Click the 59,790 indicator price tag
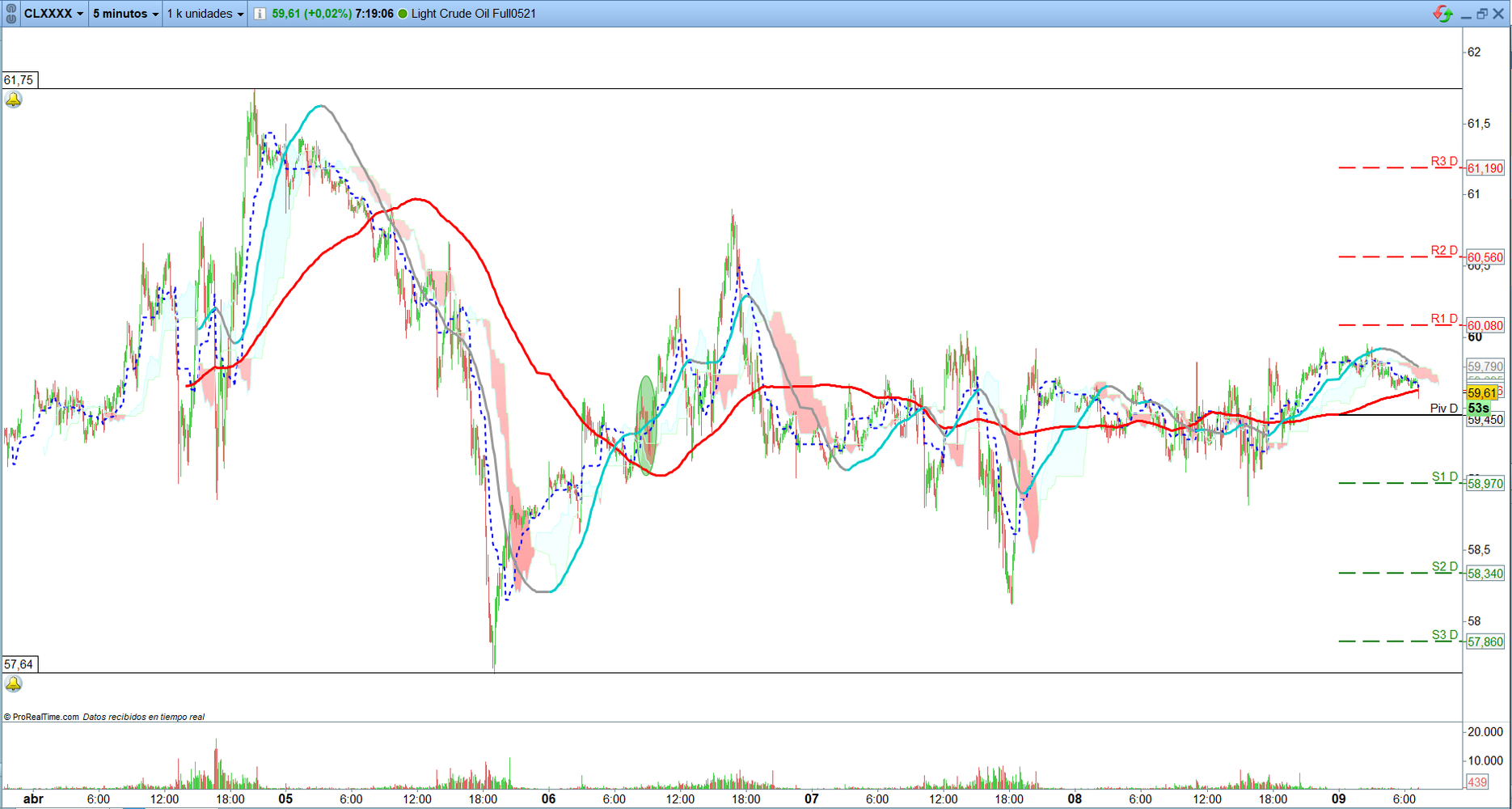Viewport: 1512px width, 809px height. pos(1485,366)
